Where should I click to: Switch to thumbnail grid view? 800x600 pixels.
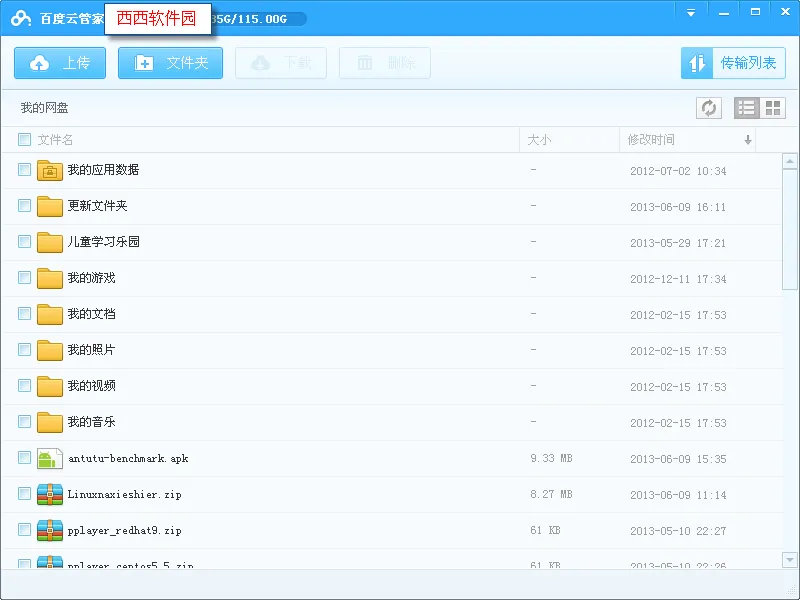click(x=771, y=108)
